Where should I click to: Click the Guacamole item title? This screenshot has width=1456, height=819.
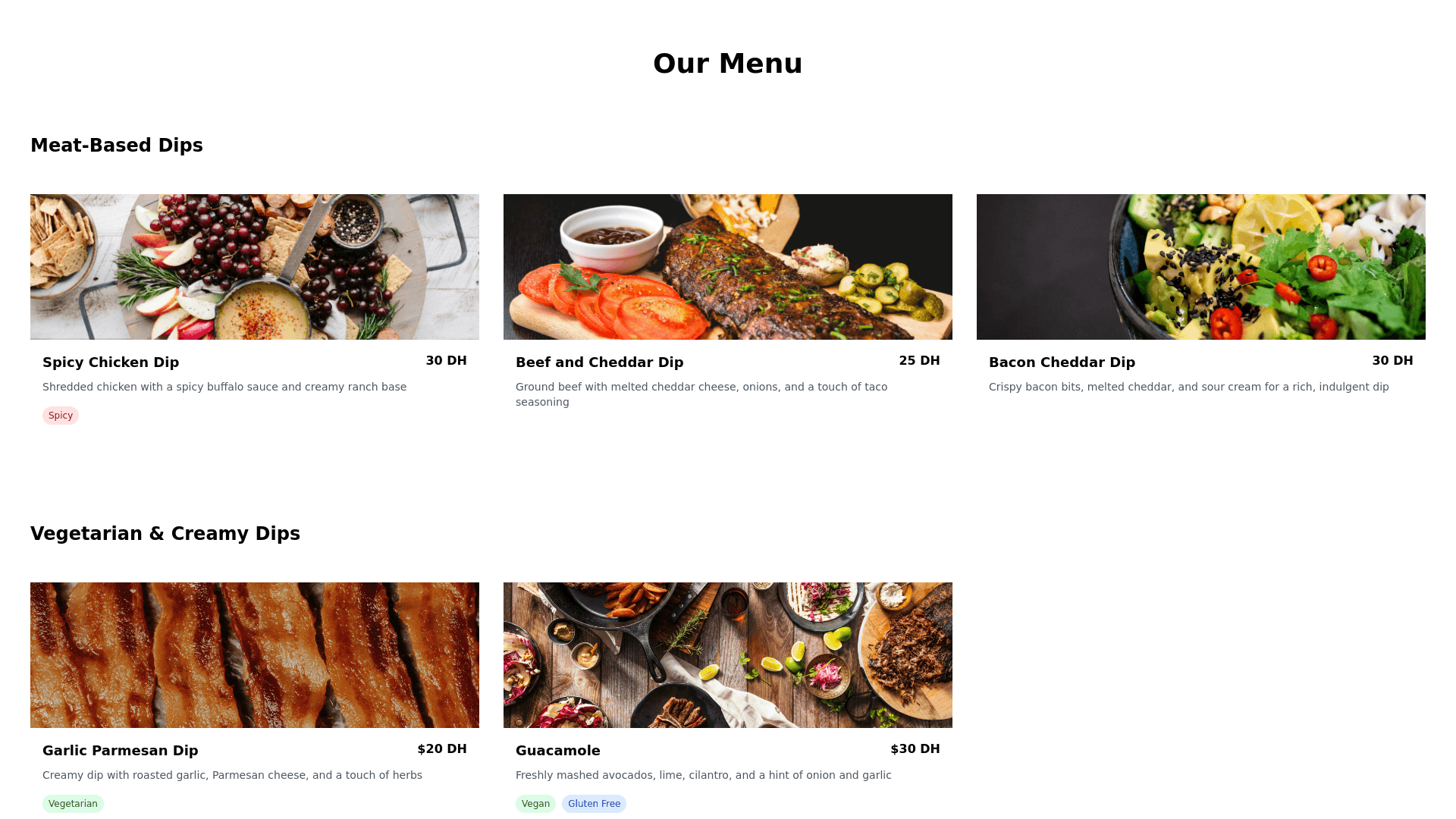tap(558, 751)
